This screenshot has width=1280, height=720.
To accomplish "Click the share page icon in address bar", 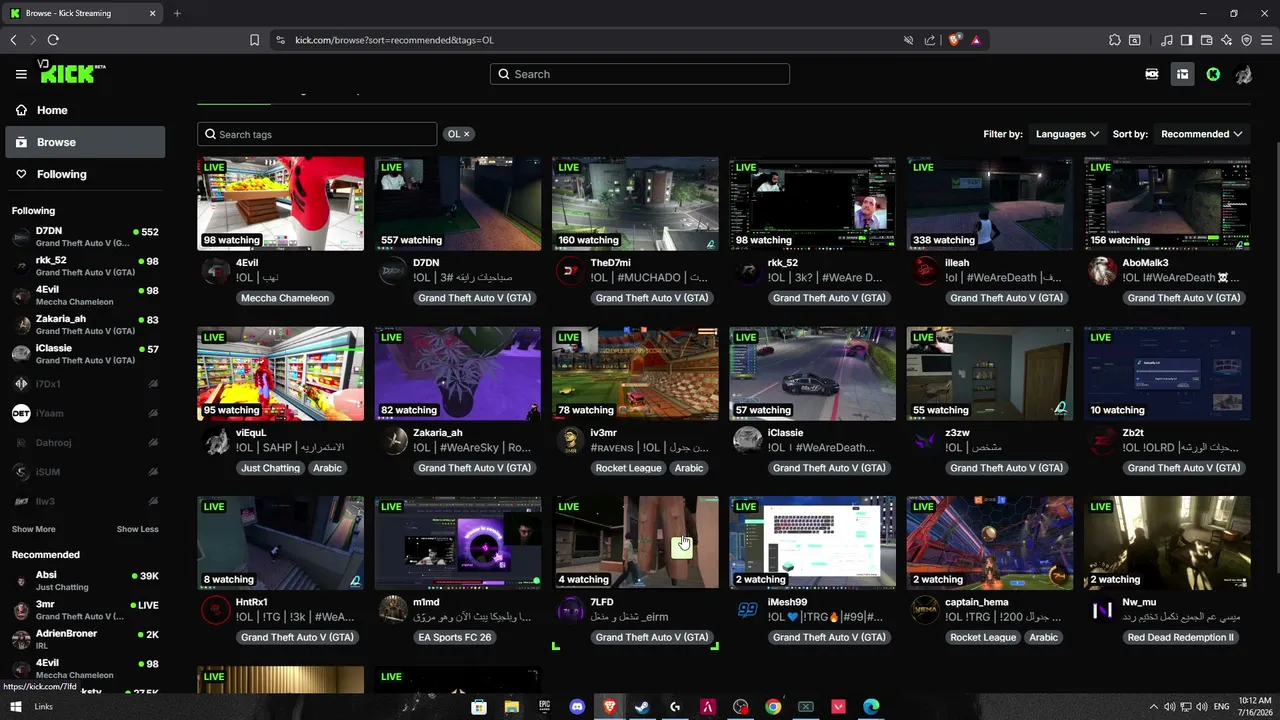I will (x=930, y=40).
